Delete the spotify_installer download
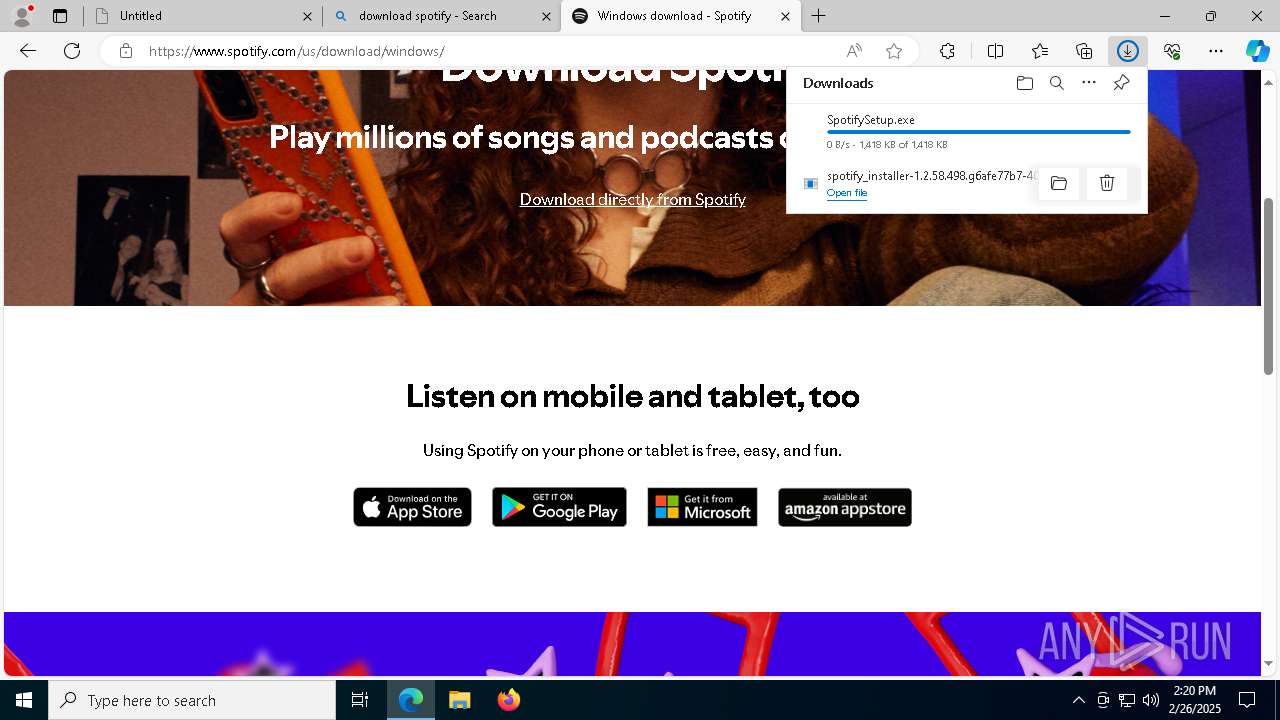The width and height of the screenshot is (1280, 720). tap(1107, 183)
